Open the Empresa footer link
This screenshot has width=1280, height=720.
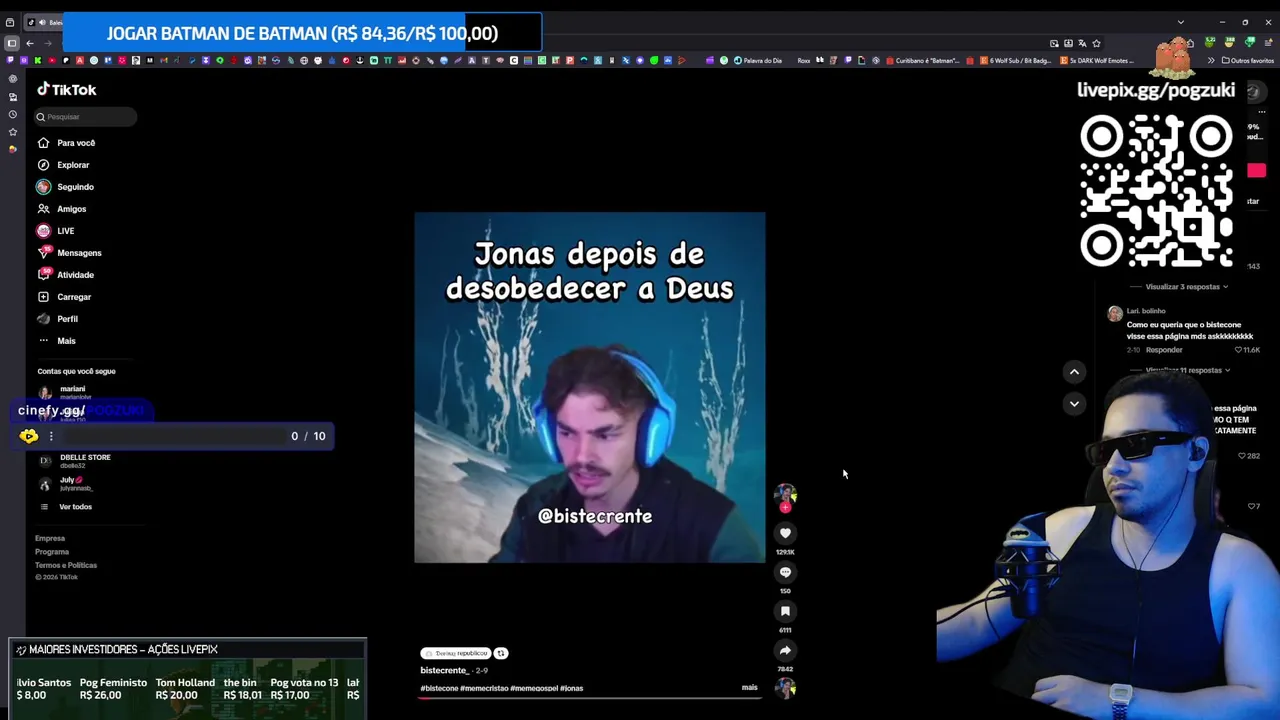click(50, 538)
